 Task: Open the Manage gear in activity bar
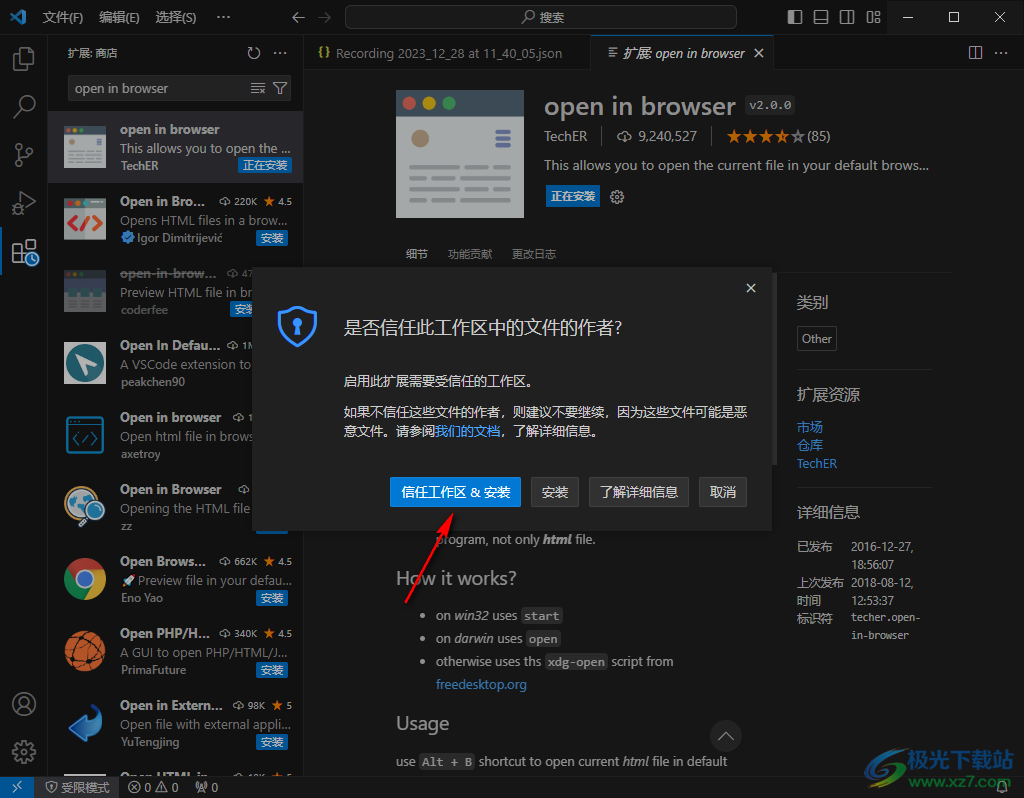point(24,751)
